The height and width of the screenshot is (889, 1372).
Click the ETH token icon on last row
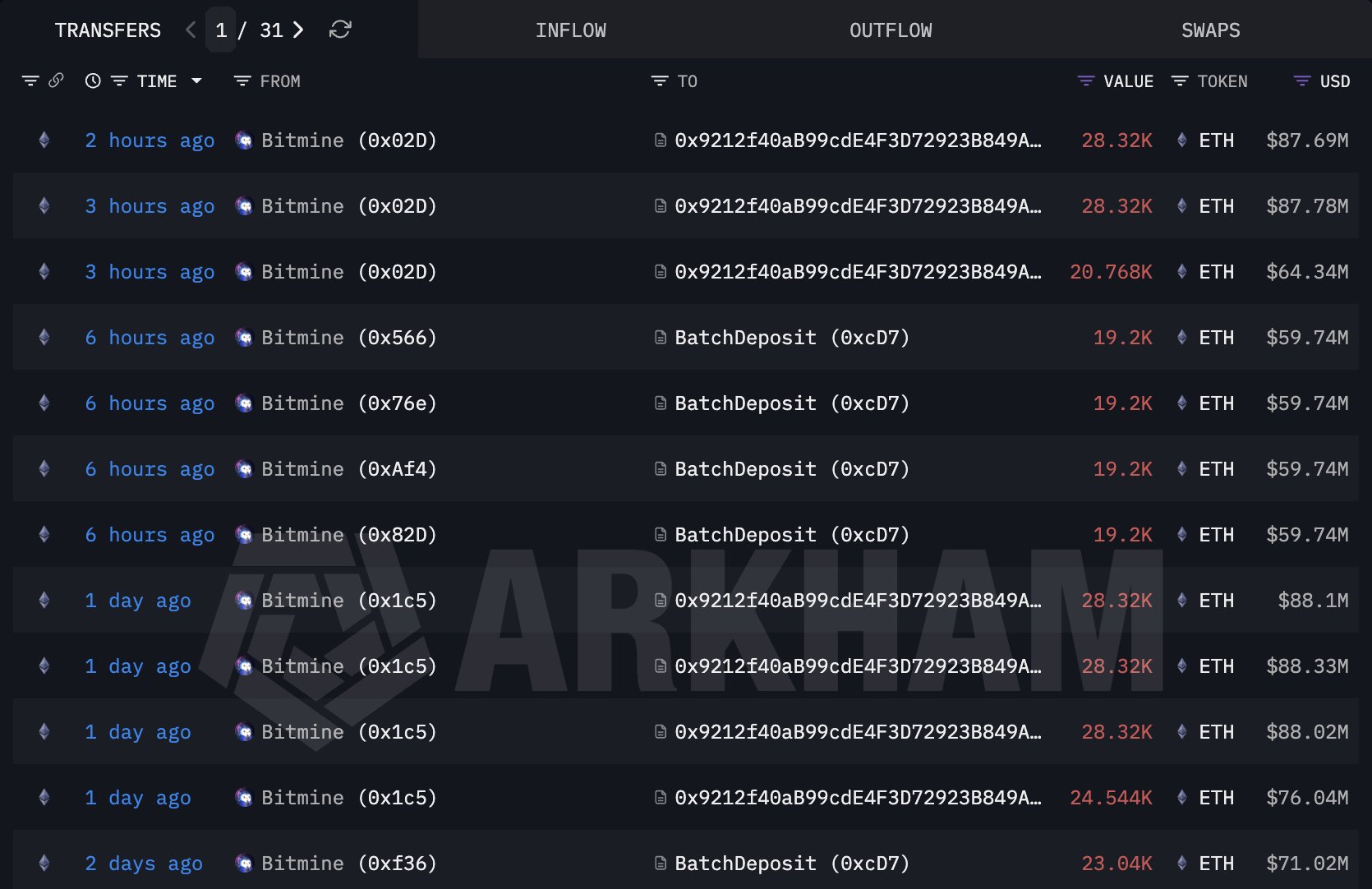pyautogui.click(x=1183, y=864)
